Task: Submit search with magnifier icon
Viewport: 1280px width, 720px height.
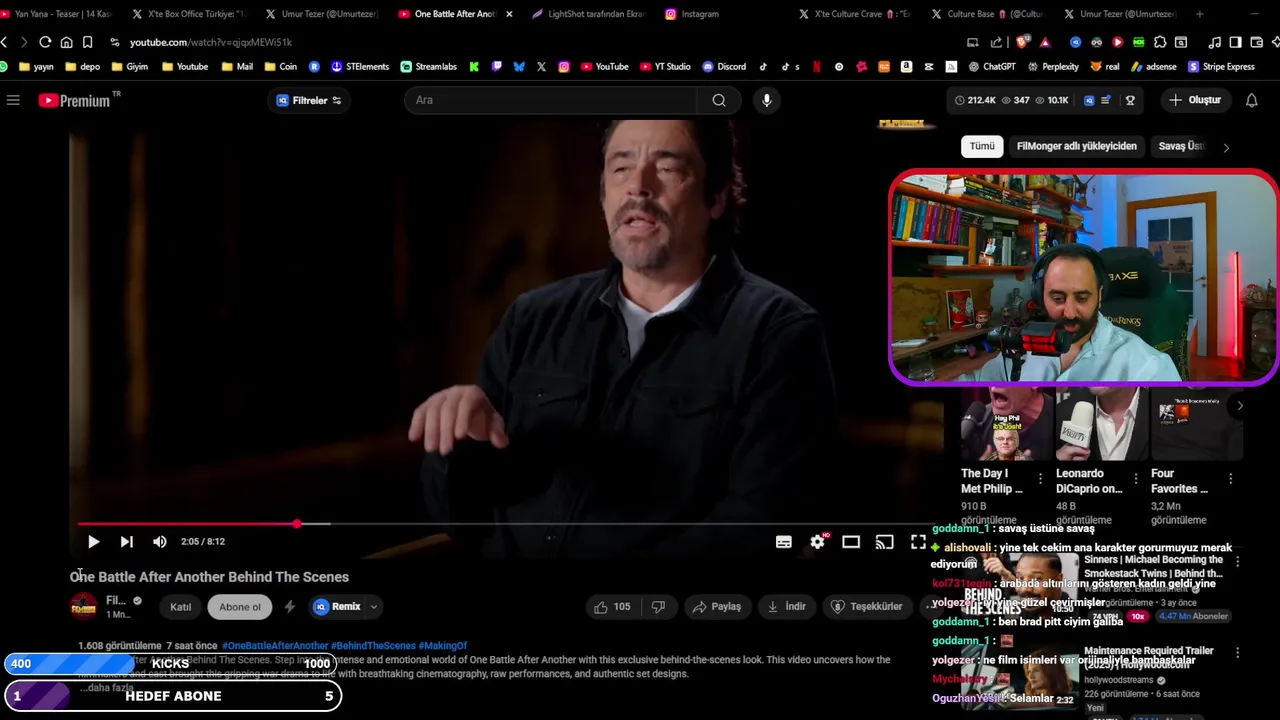Action: pos(719,100)
